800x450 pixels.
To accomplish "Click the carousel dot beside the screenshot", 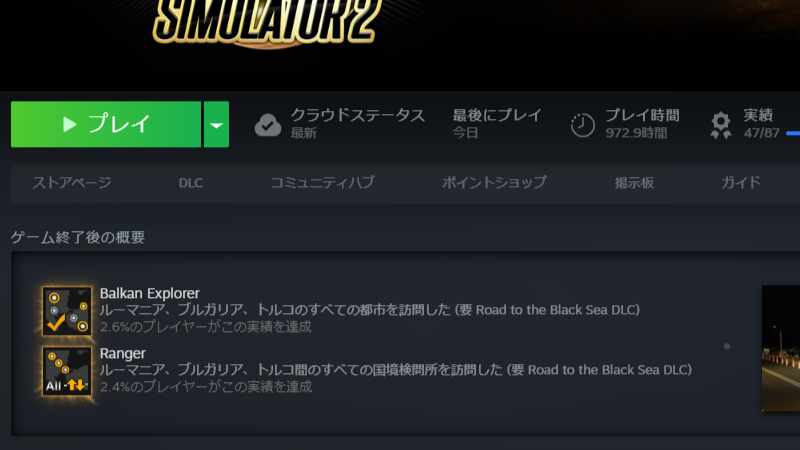I will click(727, 346).
